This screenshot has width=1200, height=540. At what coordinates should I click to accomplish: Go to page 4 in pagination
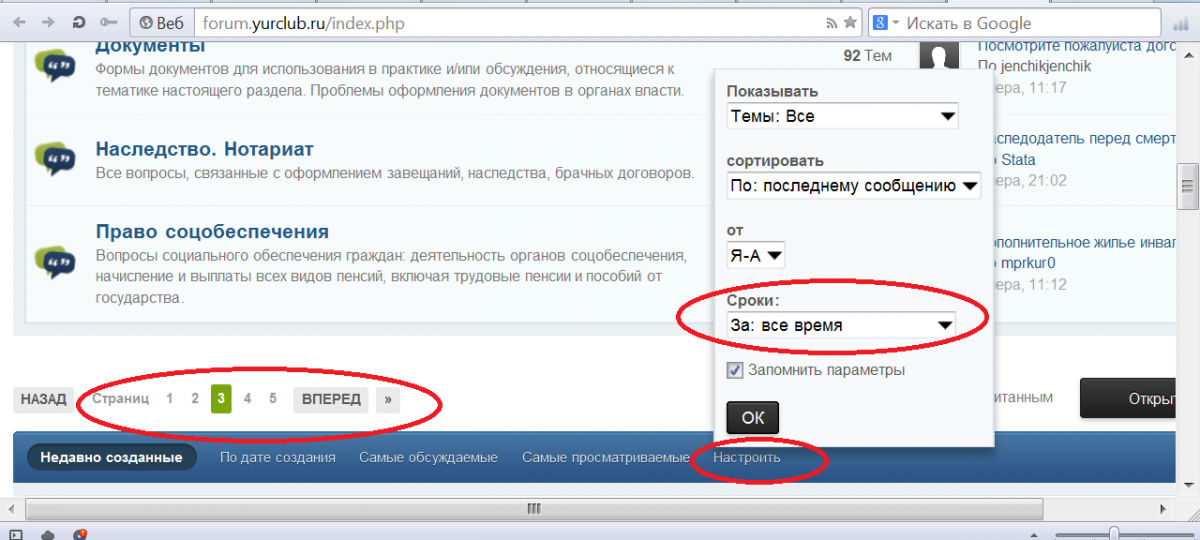(247, 399)
